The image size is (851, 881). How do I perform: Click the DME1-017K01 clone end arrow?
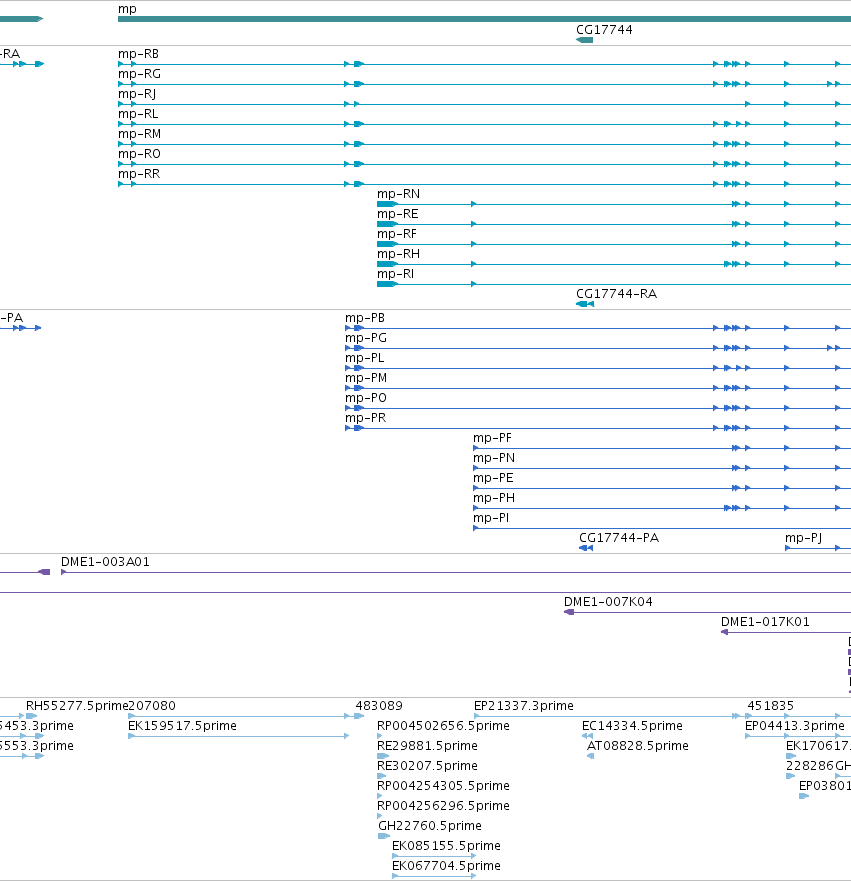pyautogui.click(x=725, y=632)
